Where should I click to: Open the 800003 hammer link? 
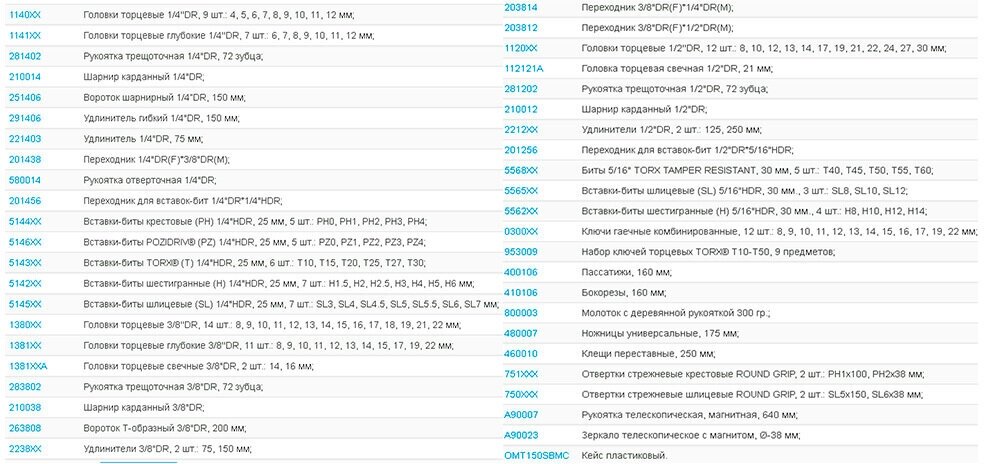pyautogui.click(x=521, y=313)
